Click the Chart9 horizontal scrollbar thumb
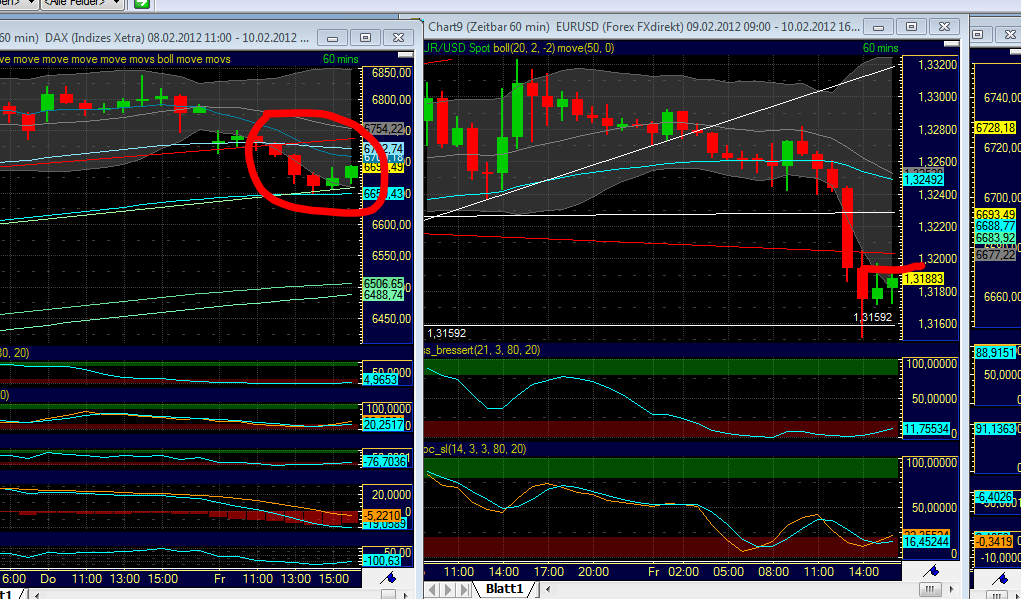1021x599 pixels. pos(930,589)
